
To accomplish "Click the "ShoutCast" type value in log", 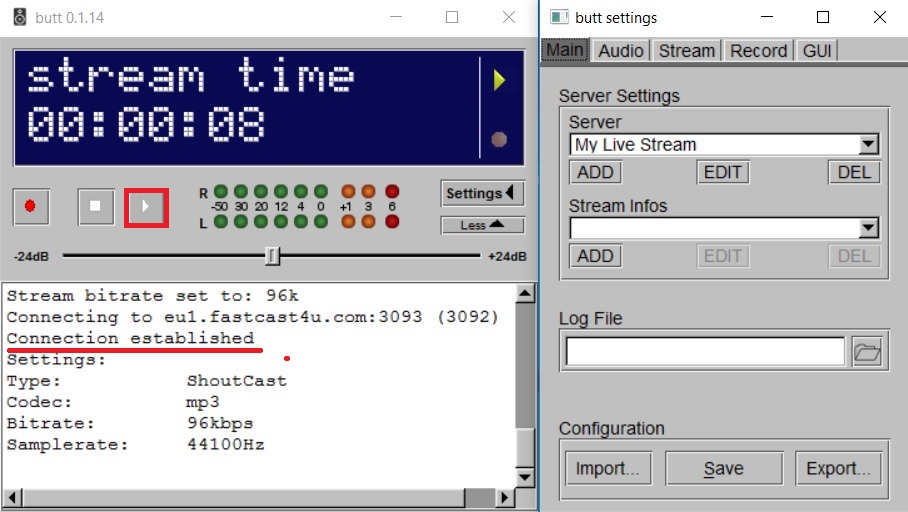I will coord(236,381).
